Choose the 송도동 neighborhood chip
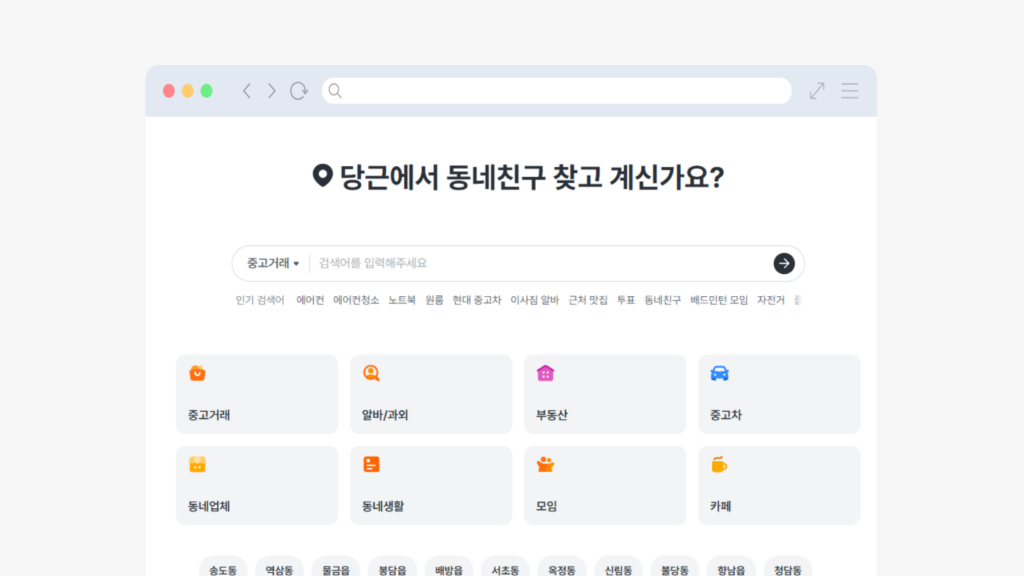 click(x=223, y=568)
